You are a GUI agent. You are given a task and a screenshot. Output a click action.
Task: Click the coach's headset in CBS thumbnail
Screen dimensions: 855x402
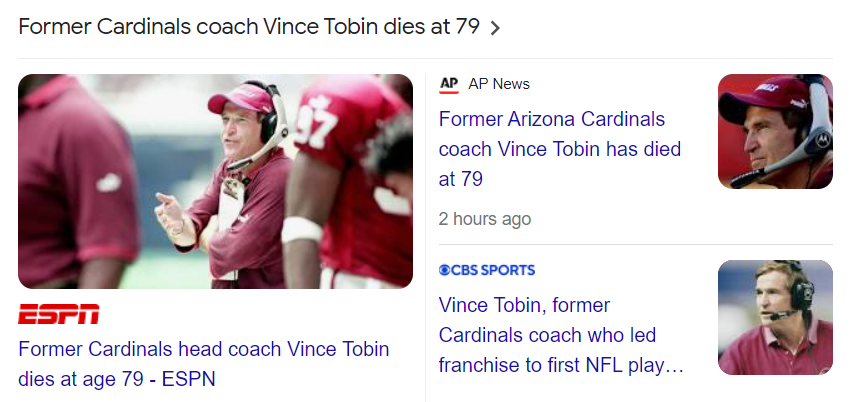pyautogui.click(x=800, y=290)
